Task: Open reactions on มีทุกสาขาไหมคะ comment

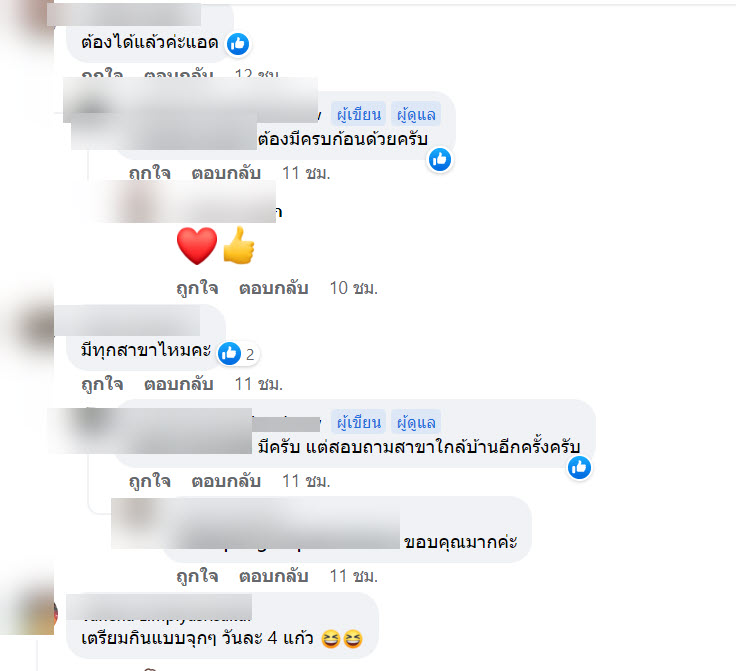Action: (238, 353)
